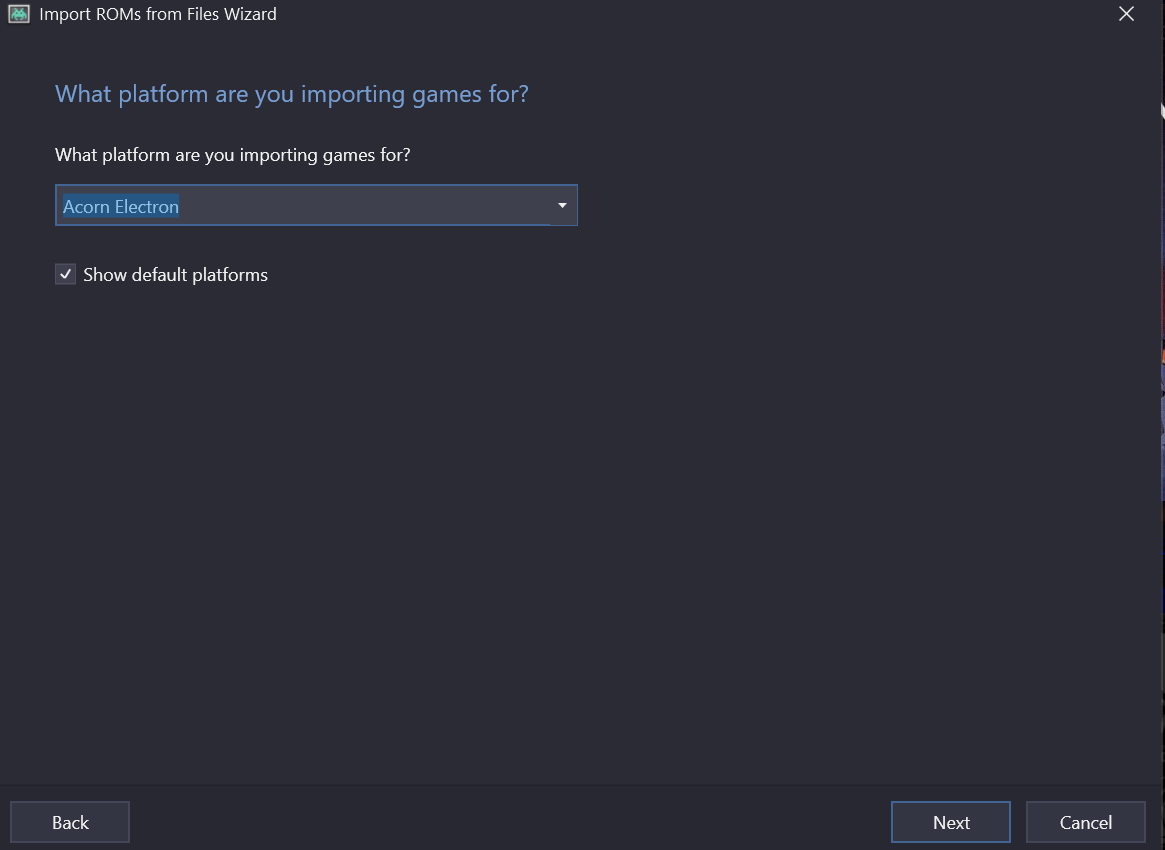Image resolution: width=1165 pixels, height=850 pixels.
Task: Go to previous step with Back
Action: click(70, 822)
